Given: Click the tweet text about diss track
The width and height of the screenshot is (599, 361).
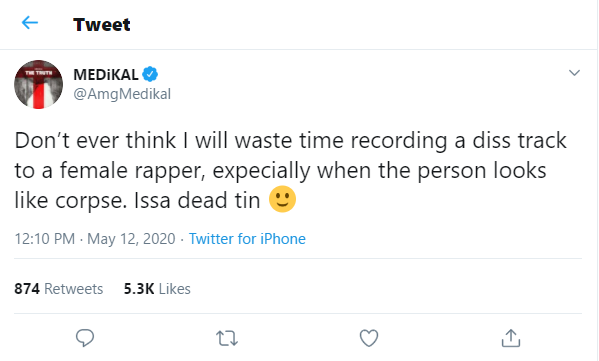Looking at the screenshot, I should point(290,170).
